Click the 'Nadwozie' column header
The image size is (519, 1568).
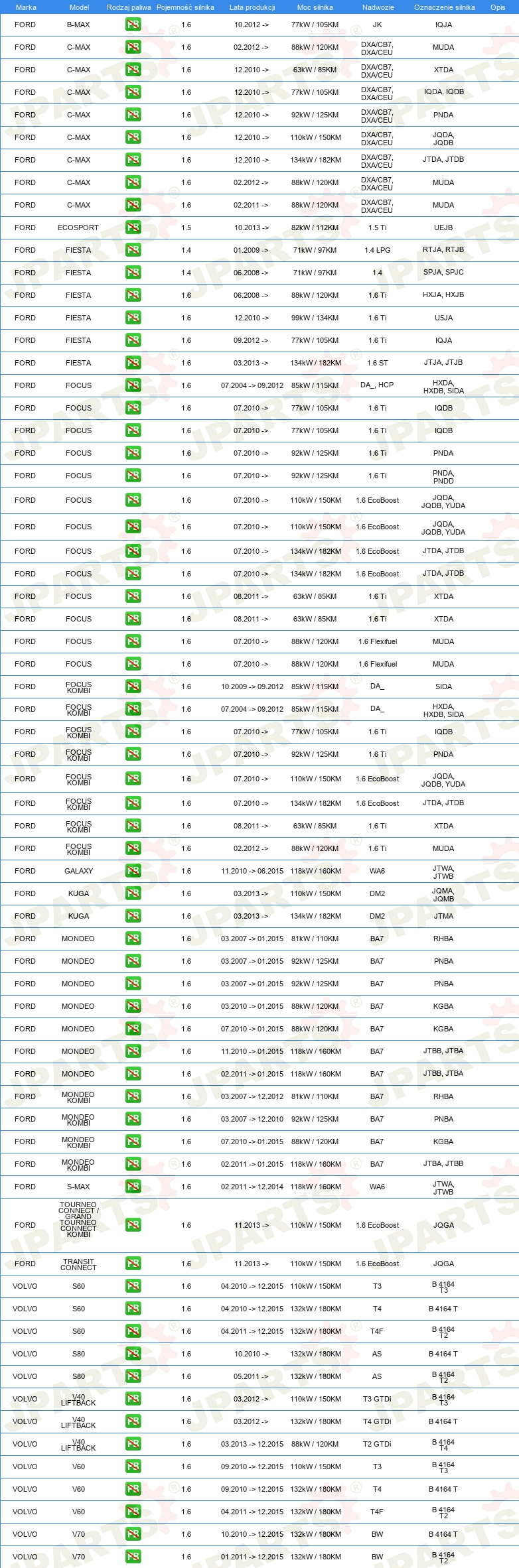coord(378,7)
